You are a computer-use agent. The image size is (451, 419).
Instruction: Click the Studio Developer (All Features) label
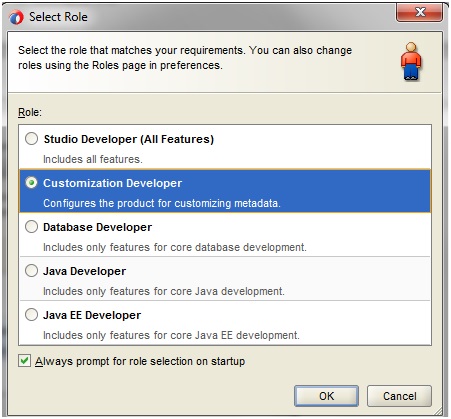tap(129, 139)
